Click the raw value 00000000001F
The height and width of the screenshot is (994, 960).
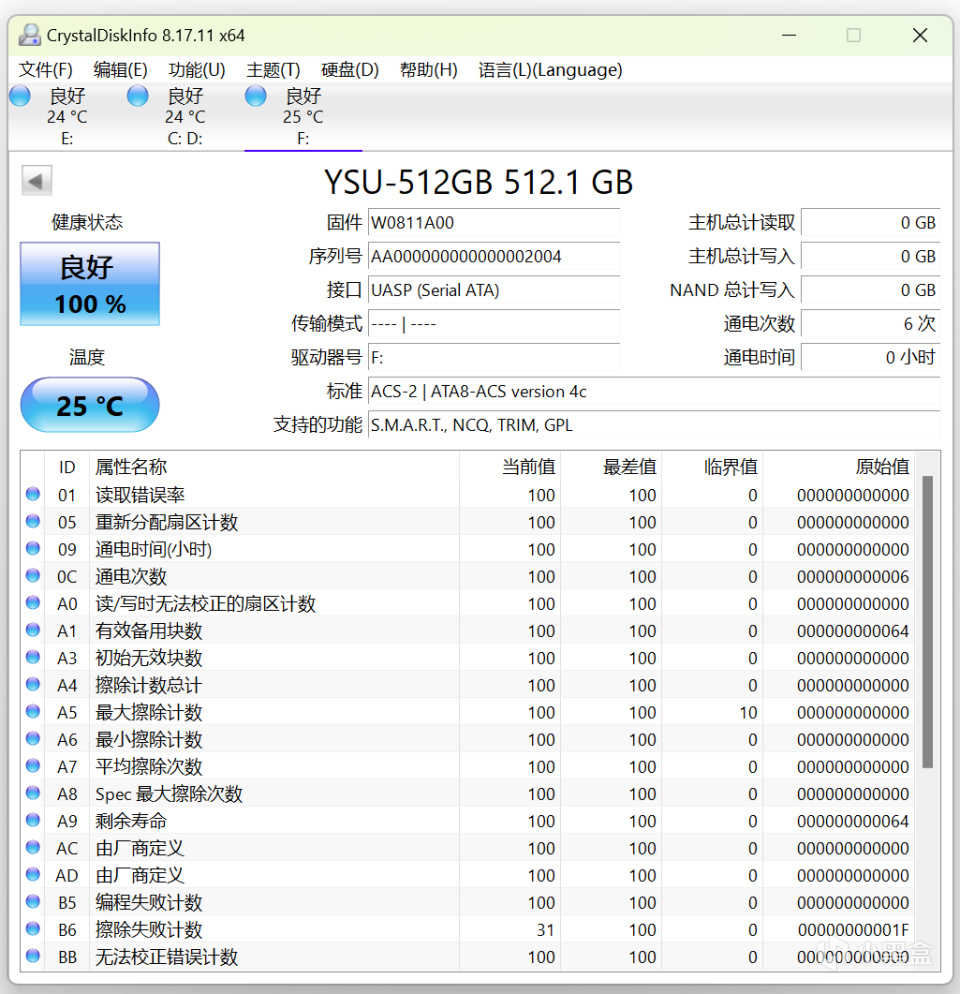coord(853,930)
